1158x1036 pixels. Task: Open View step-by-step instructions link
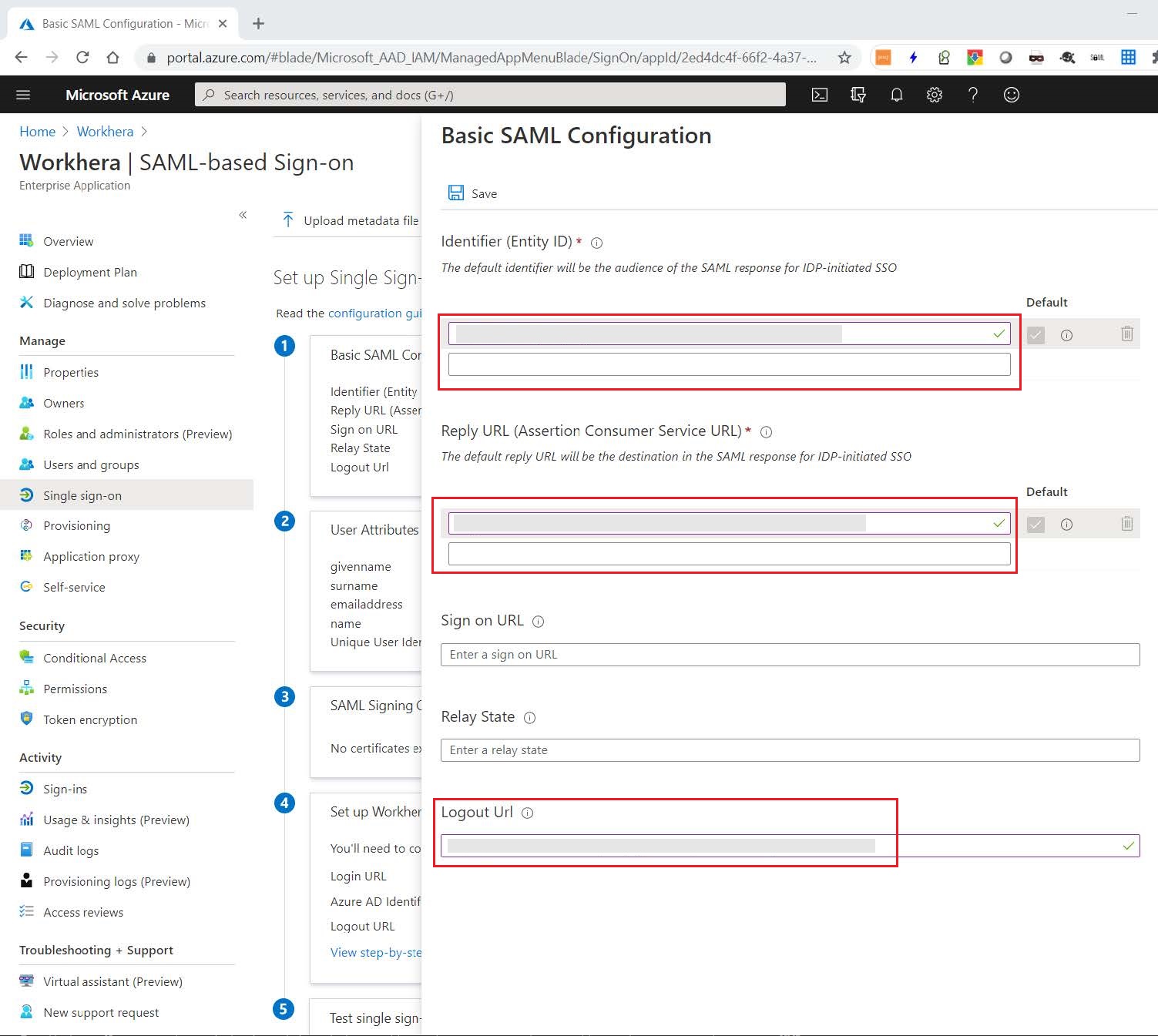click(376, 953)
